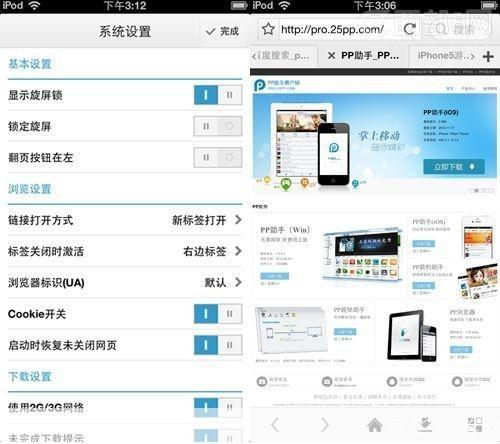Select the 新标签打开 value
Screen dimensions: 500x444
pos(199,220)
